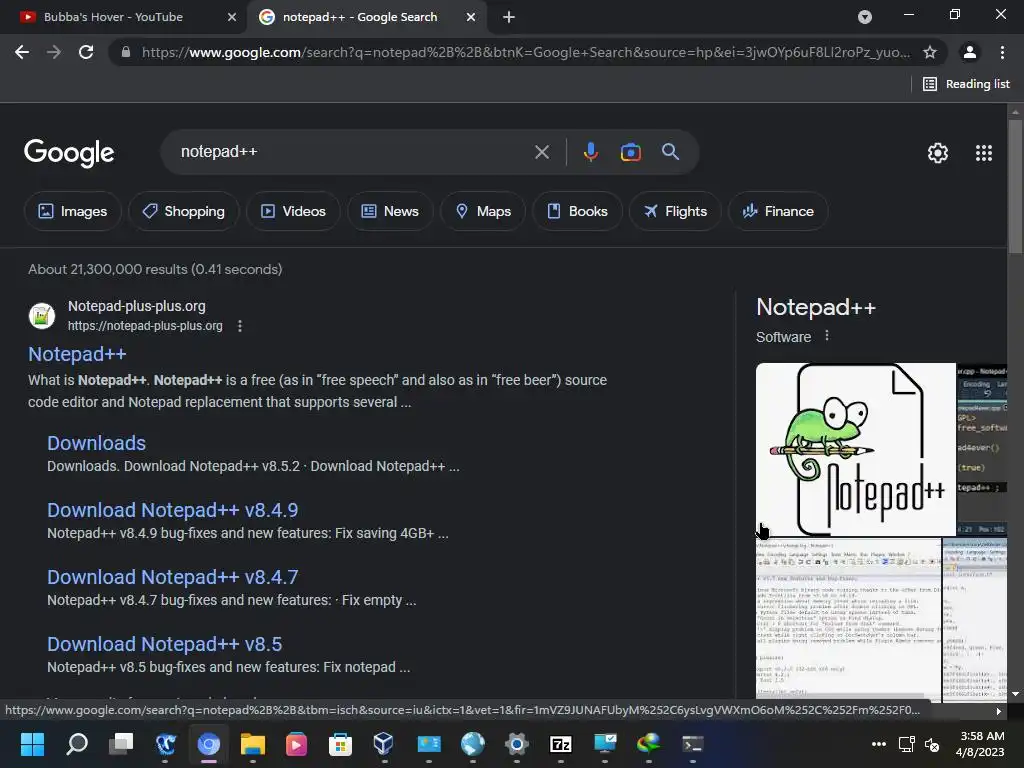Open File Explorer from the taskbar

tap(253, 744)
